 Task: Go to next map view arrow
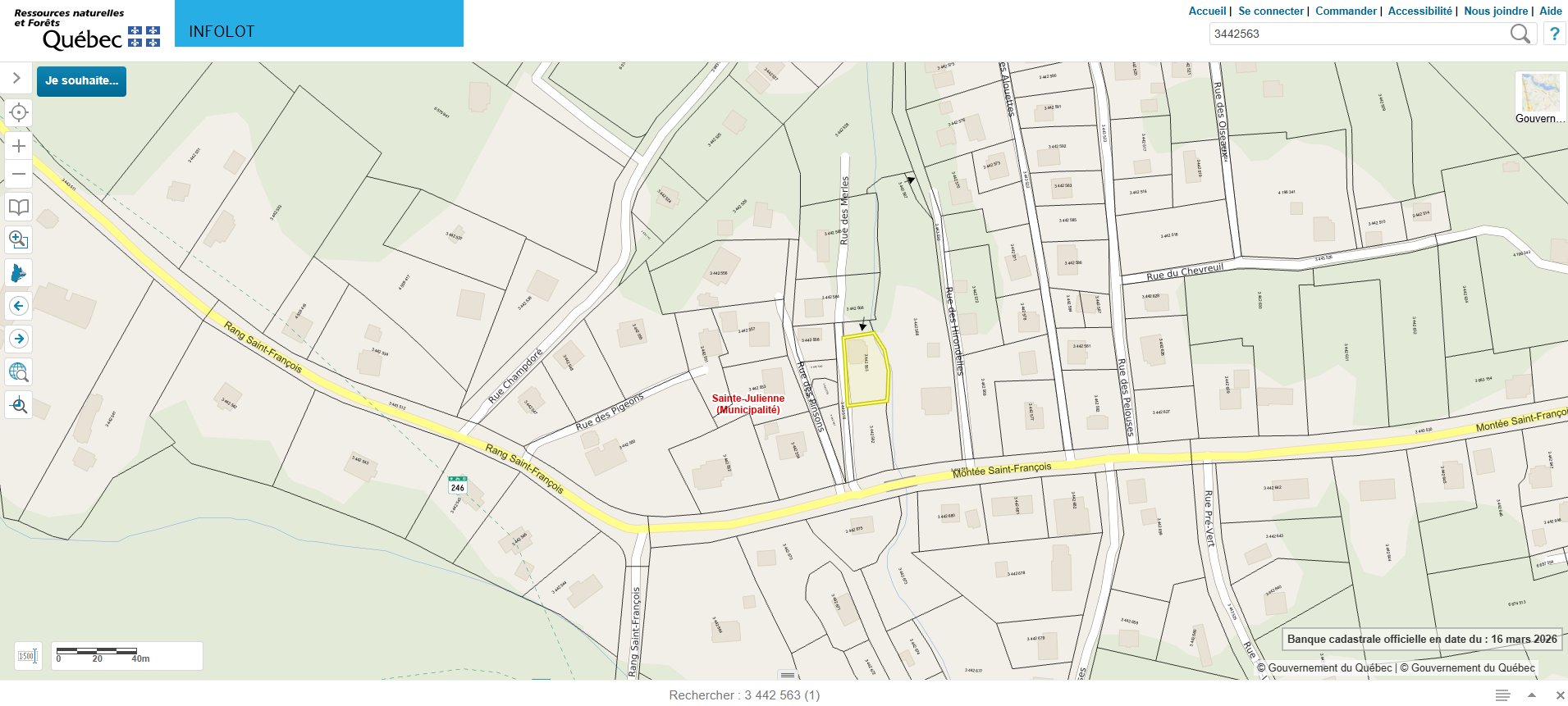click(x=19, y=339)
